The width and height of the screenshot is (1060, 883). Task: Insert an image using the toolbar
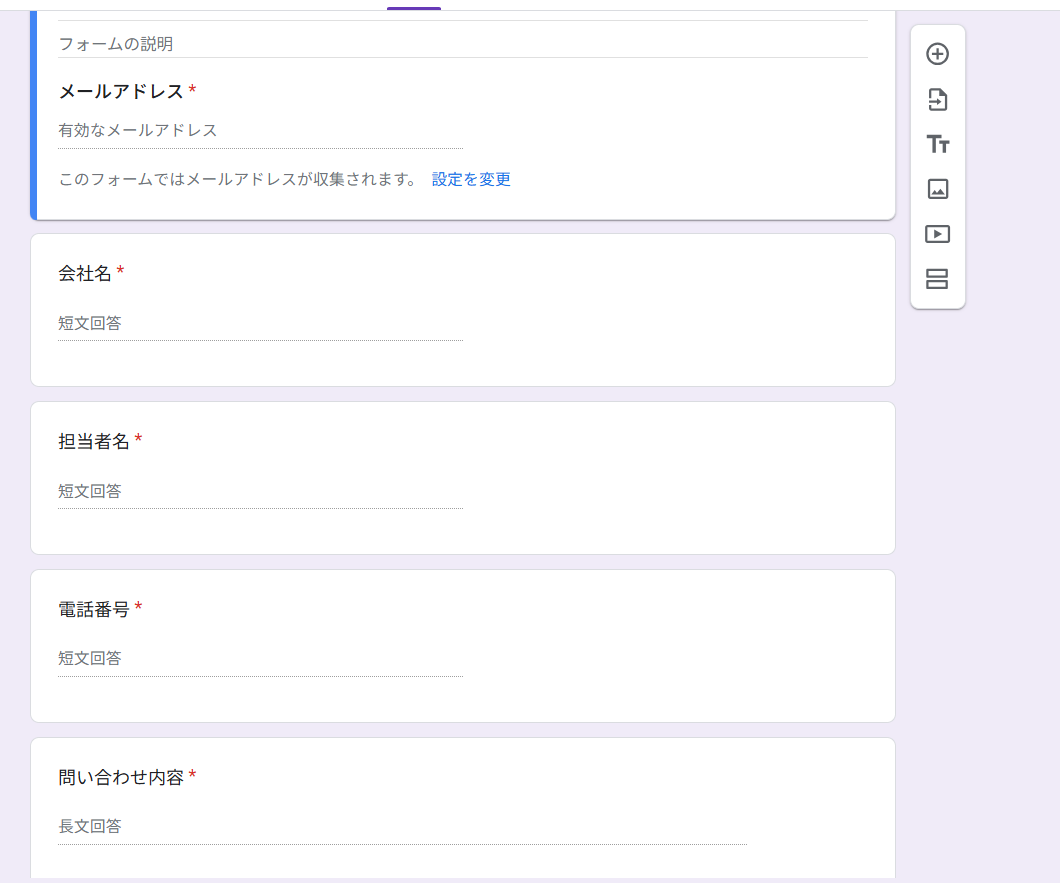pos(937,189)
